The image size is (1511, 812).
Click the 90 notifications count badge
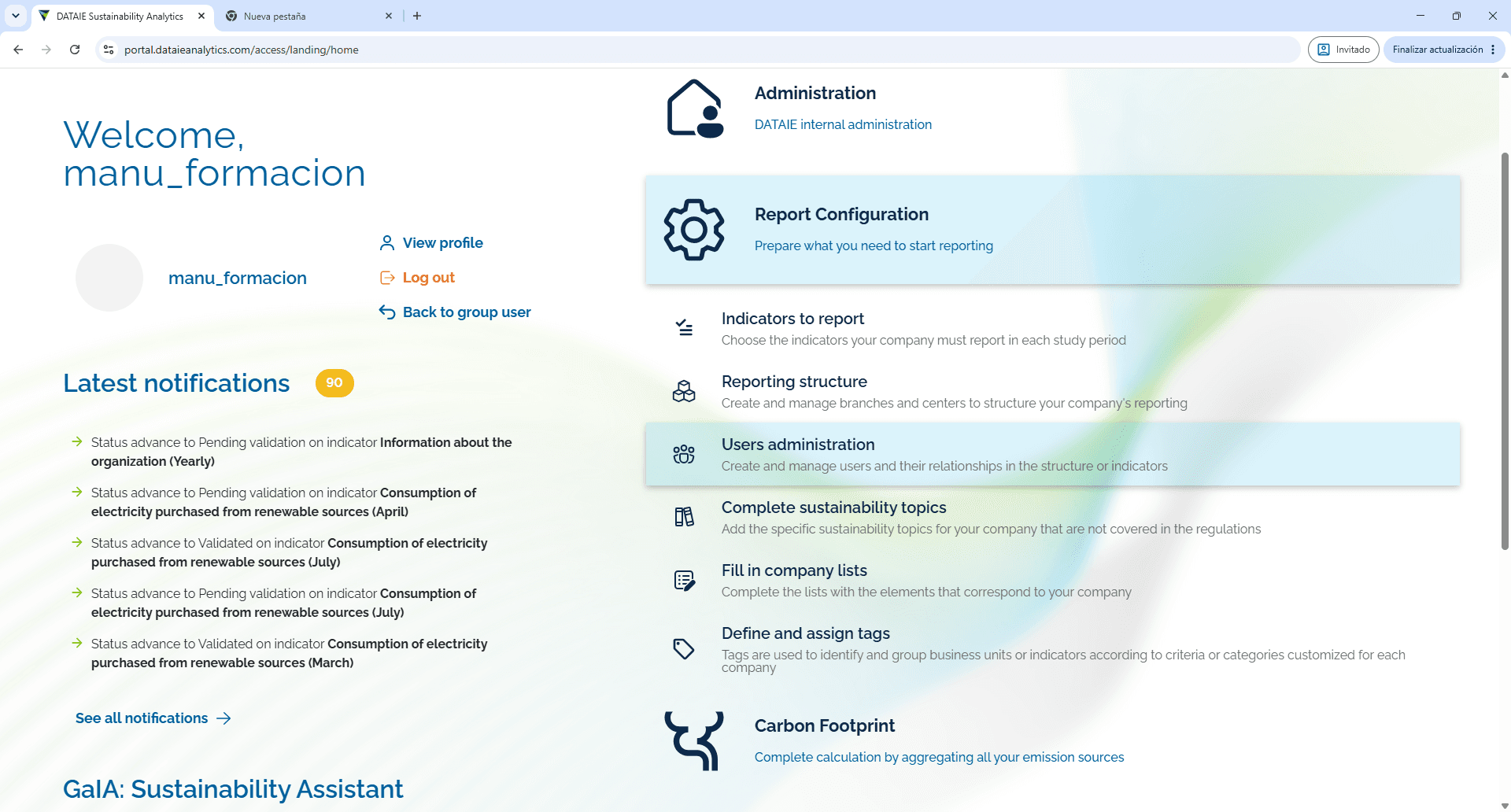(x=334, y=383)
